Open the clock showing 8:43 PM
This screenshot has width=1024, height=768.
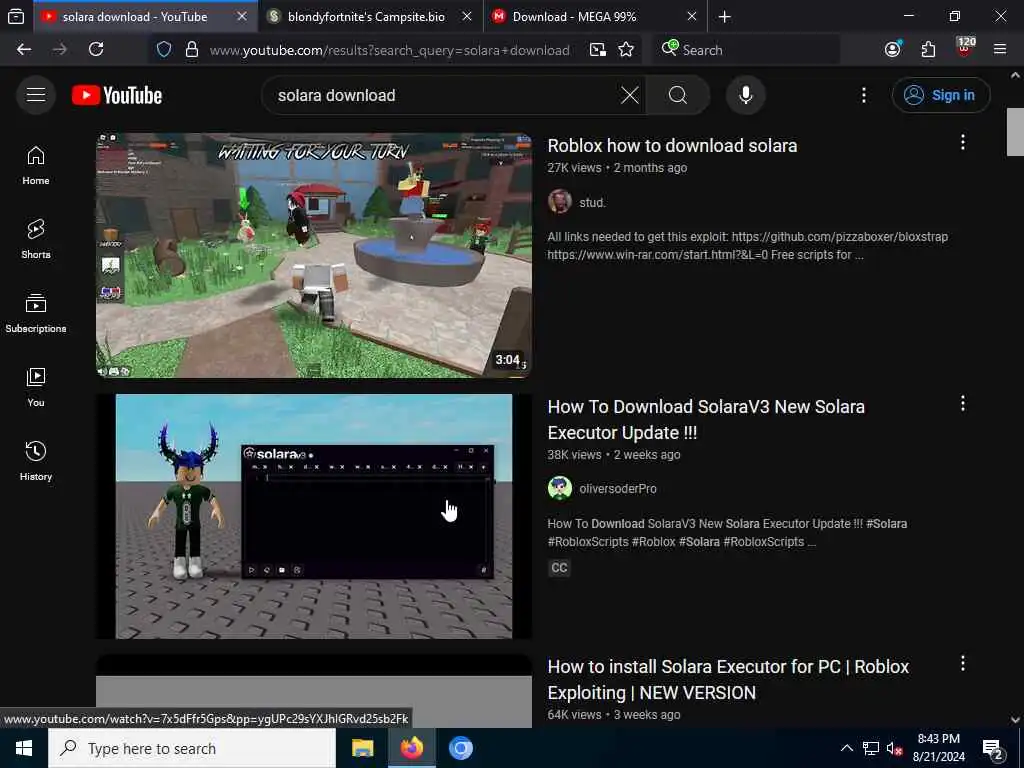(x=938, y=748)
